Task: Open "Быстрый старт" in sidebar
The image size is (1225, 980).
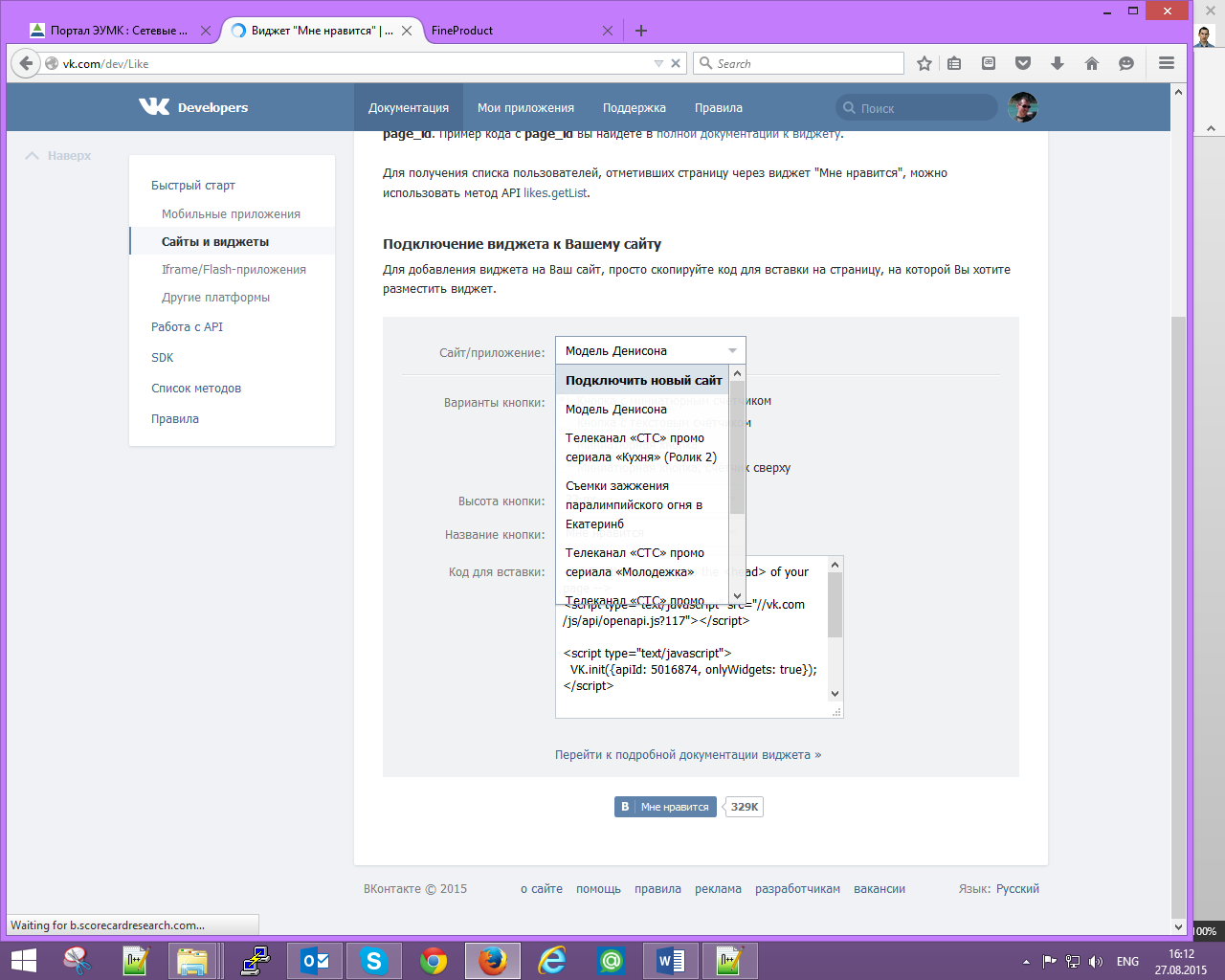Action: pyautogui.click(x=193, y=185)
